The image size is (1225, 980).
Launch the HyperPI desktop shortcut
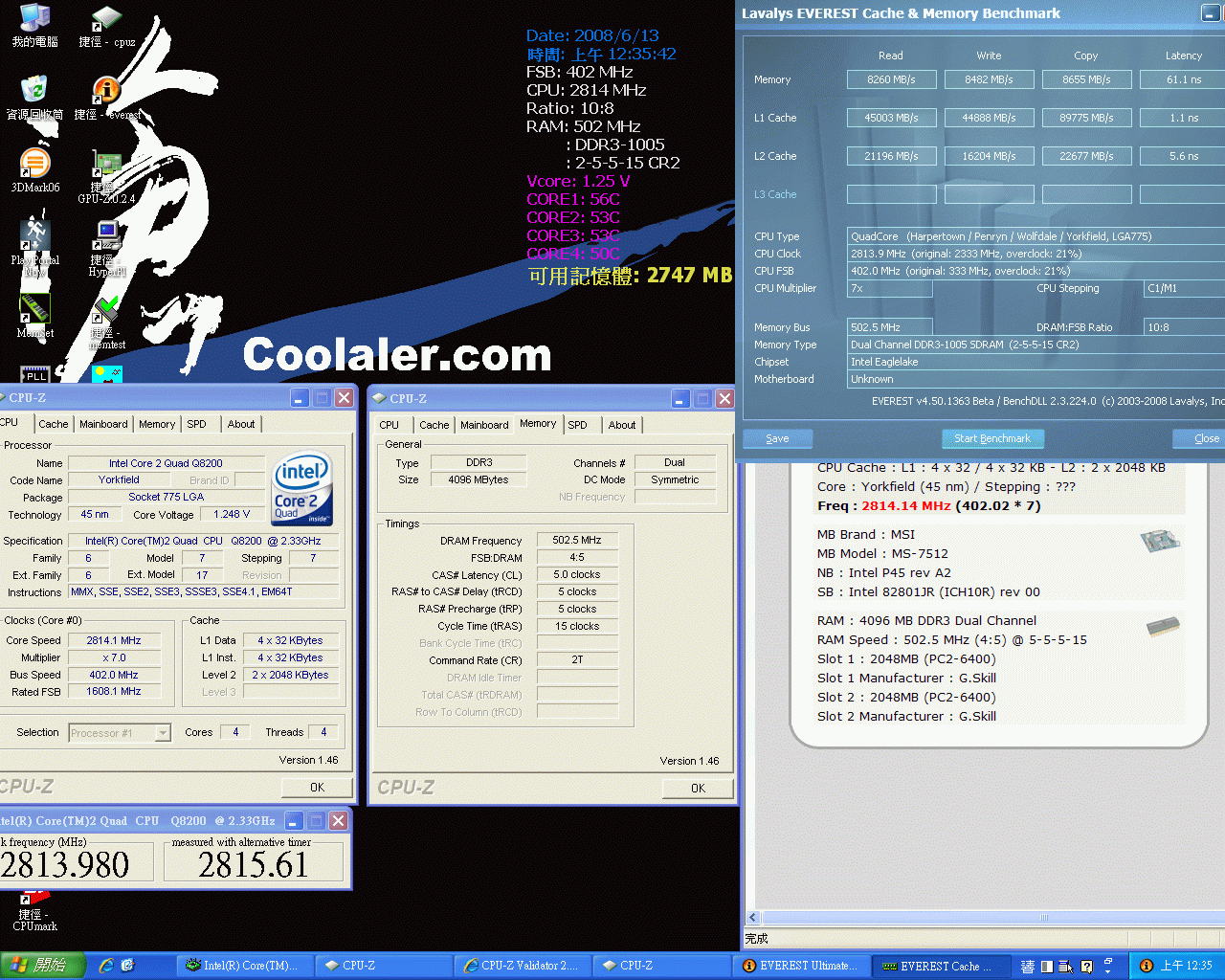[106, 249]
